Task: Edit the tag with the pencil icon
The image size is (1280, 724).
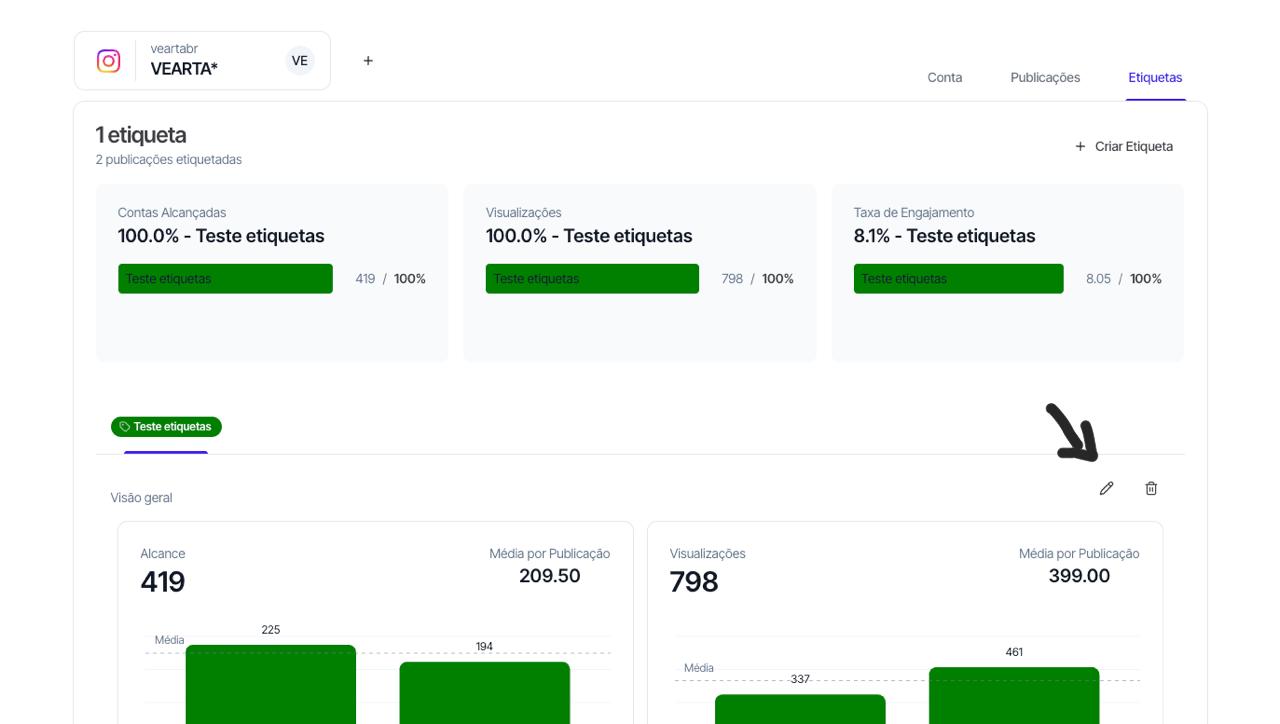Action: pos(1106,488)
